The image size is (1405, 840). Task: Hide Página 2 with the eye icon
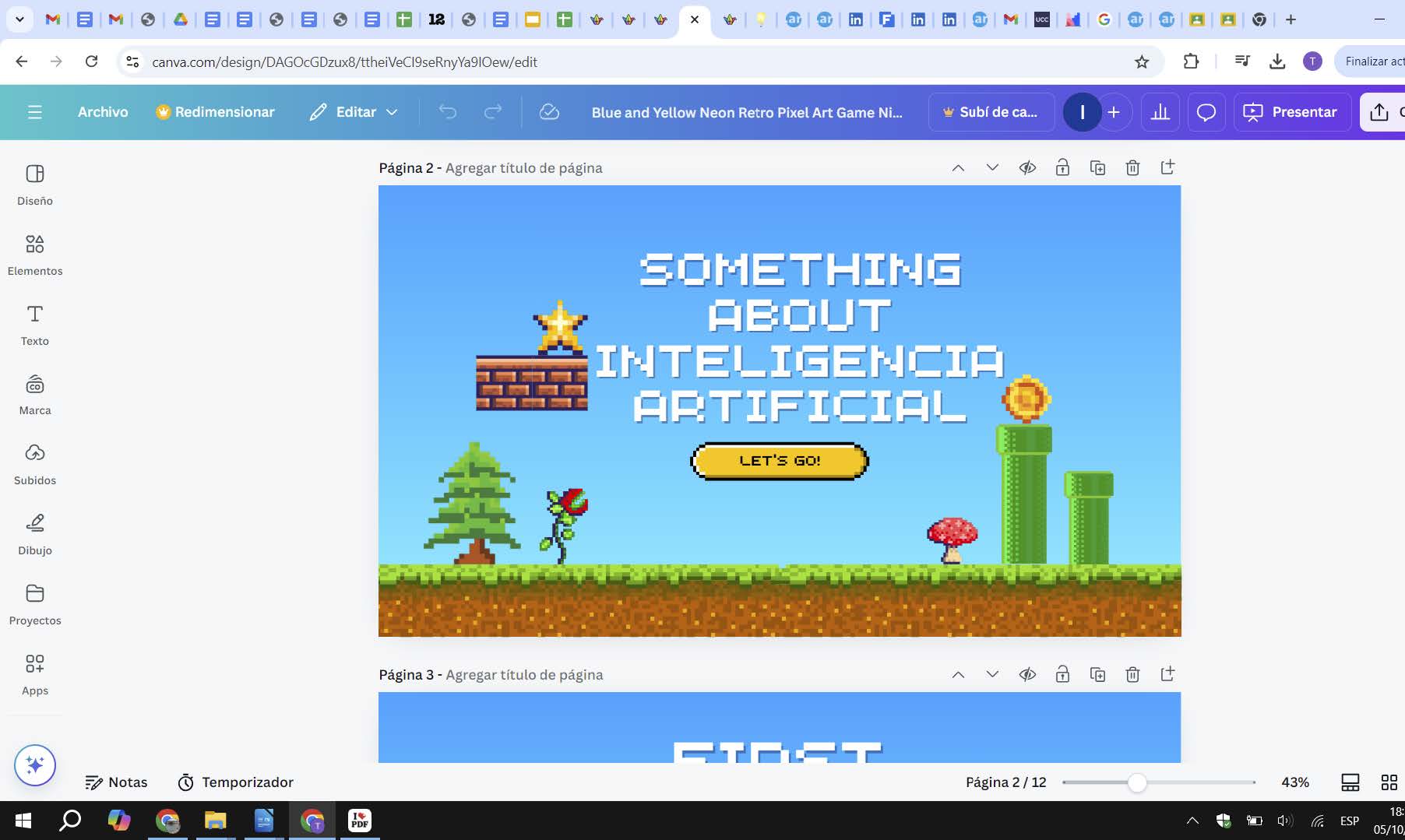click(x=1027, y=167)
